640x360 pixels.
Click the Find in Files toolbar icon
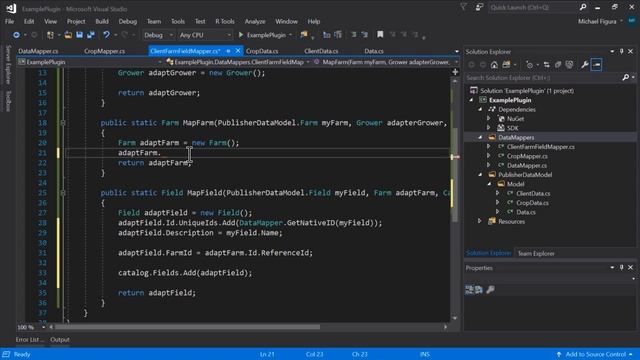304,35
